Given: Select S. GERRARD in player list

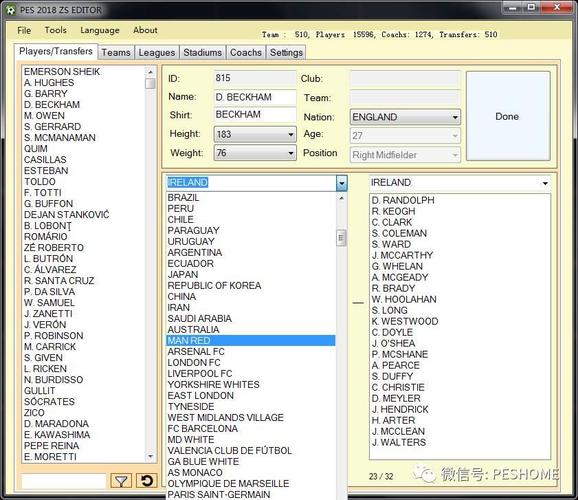Looking at the screenshot, I should (84, 126).
